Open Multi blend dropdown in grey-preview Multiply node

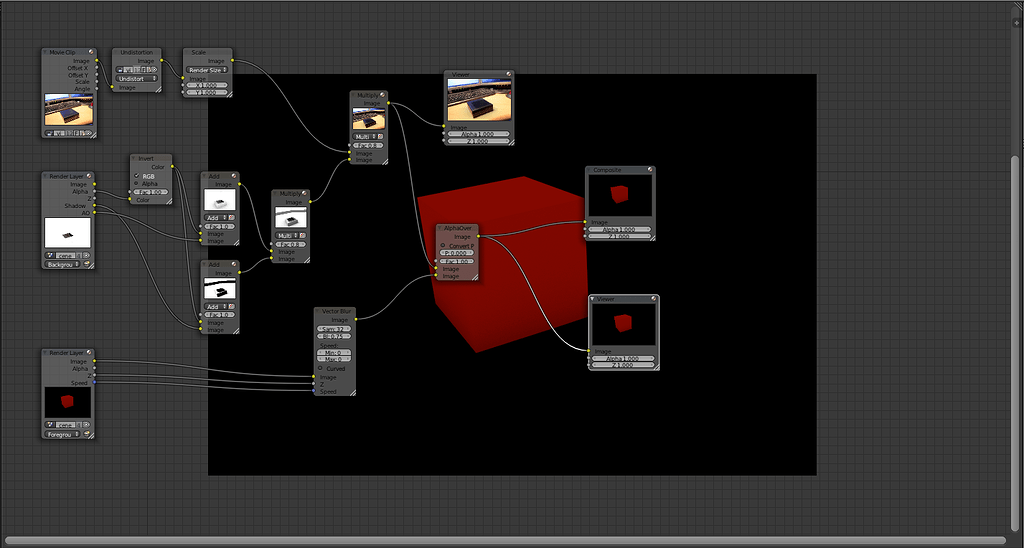point(286,236)
